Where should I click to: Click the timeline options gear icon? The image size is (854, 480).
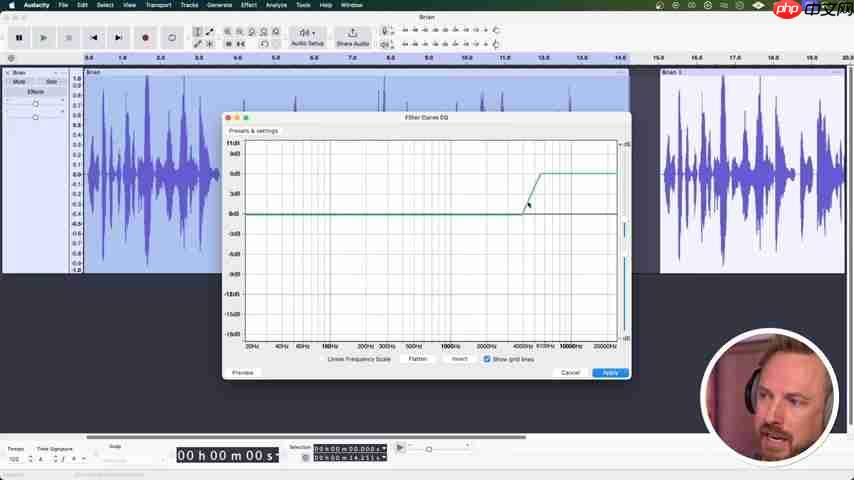click(x=11, y=58)
